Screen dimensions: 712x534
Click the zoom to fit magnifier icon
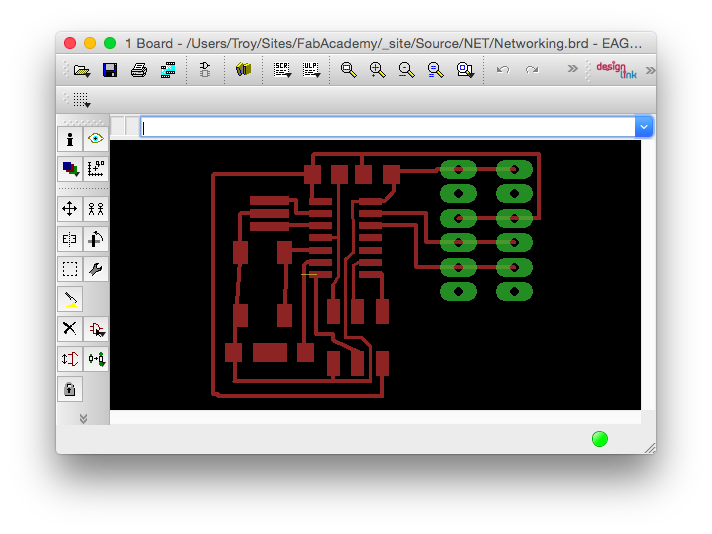click(x=349, y=70)
